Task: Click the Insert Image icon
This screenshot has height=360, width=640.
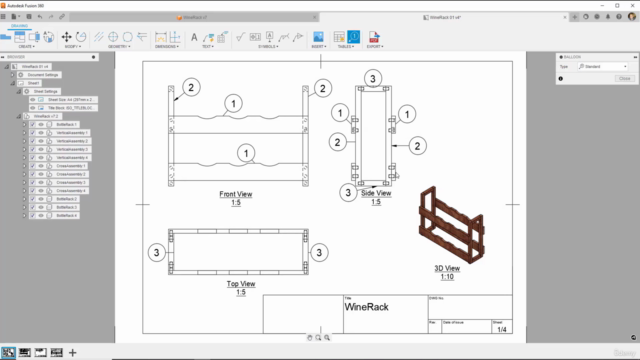Action: (318, 37)
